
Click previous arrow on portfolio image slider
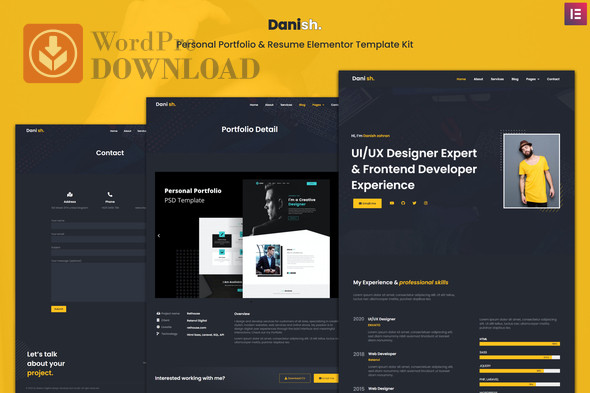coord(159,235)
